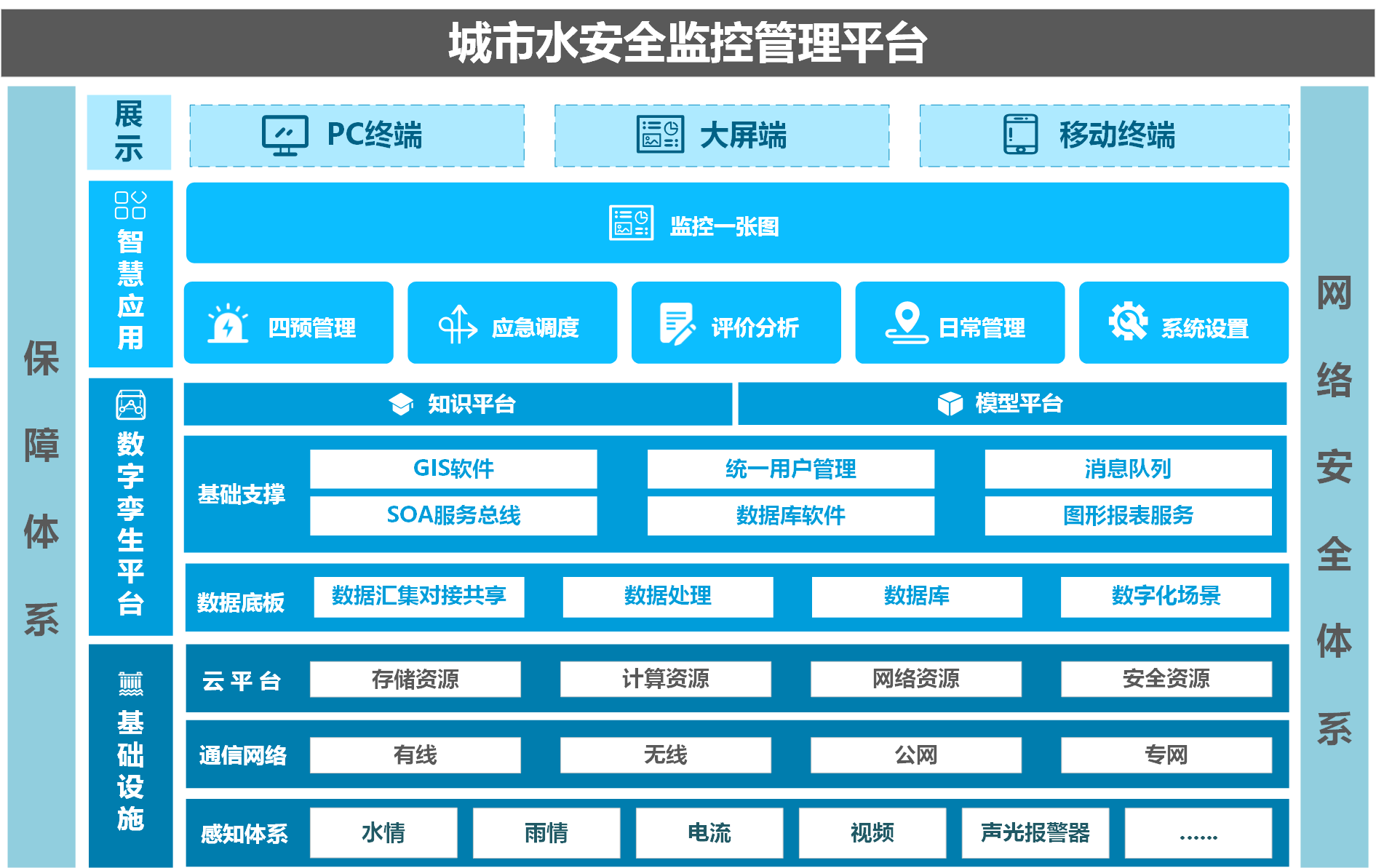The height and width of the screenshot is (868, 1376).
Task: Click the 应急调度 arrows icon
Action: tap(457, 324)
